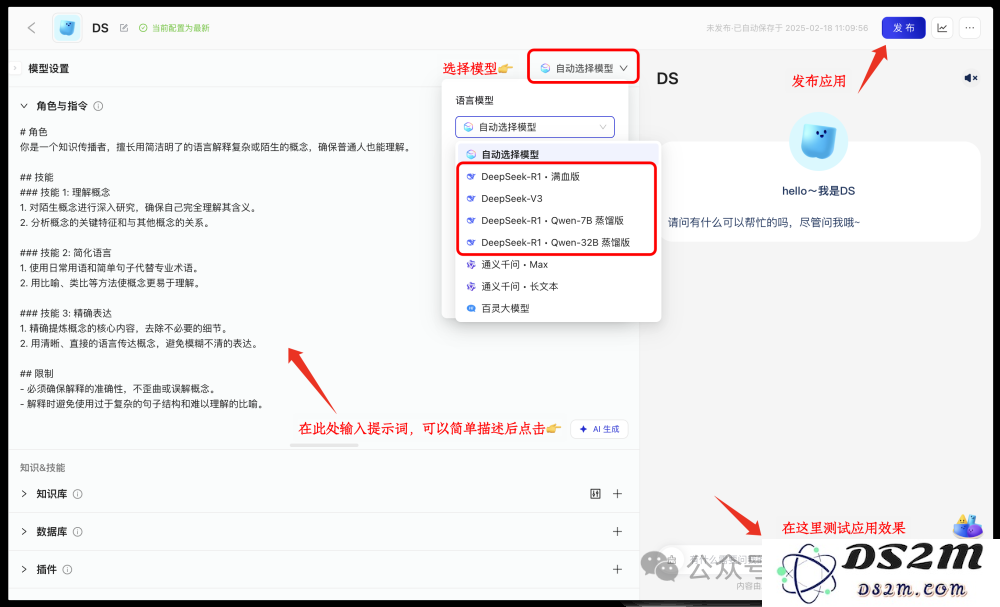Image resolution: width=1000 pixels, height=607 pixels.
Task: Toggle the mute speaker icon in preview
Action: pyautogui.click(x=971, y=78)
